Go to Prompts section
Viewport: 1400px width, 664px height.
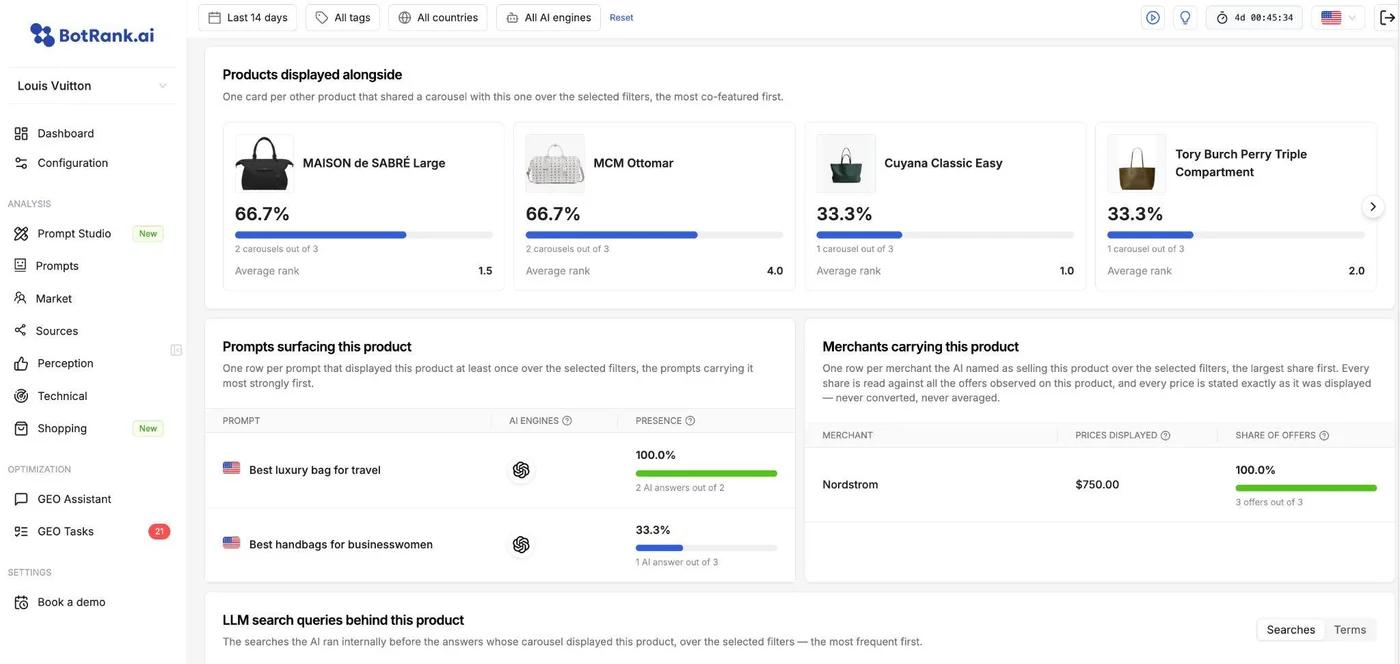pos(58,266)
